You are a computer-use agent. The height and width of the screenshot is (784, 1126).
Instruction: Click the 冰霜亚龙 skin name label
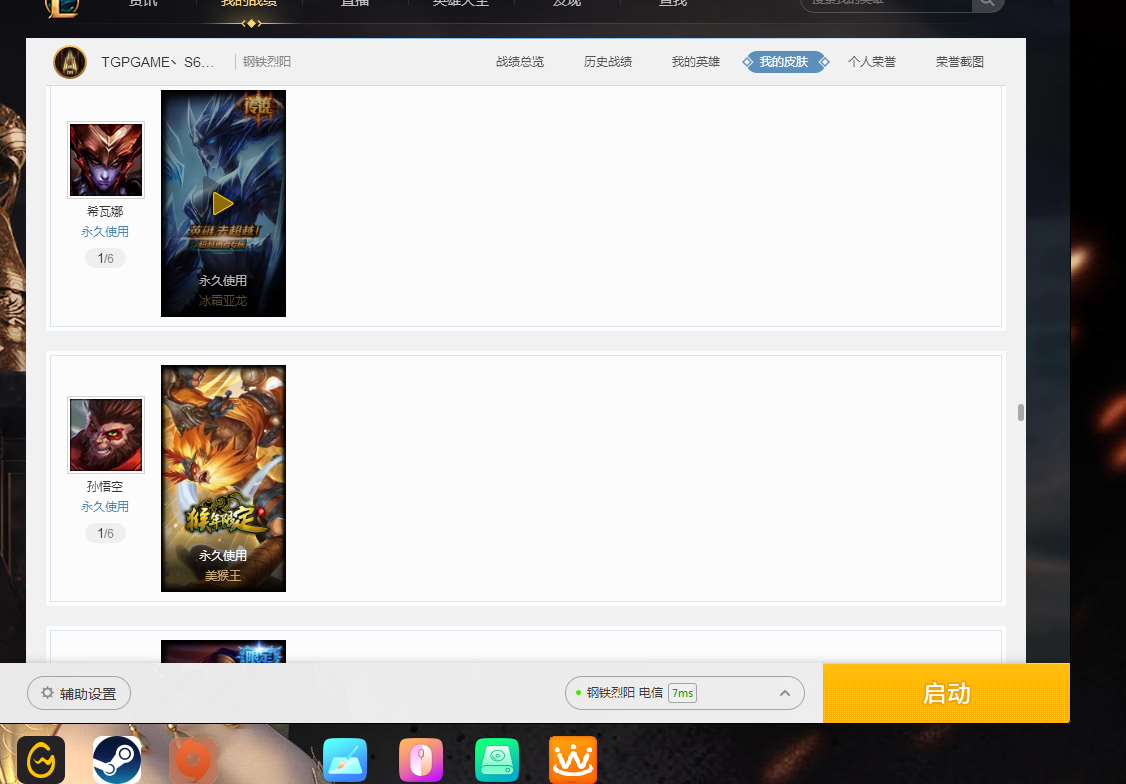click(223, 300)
